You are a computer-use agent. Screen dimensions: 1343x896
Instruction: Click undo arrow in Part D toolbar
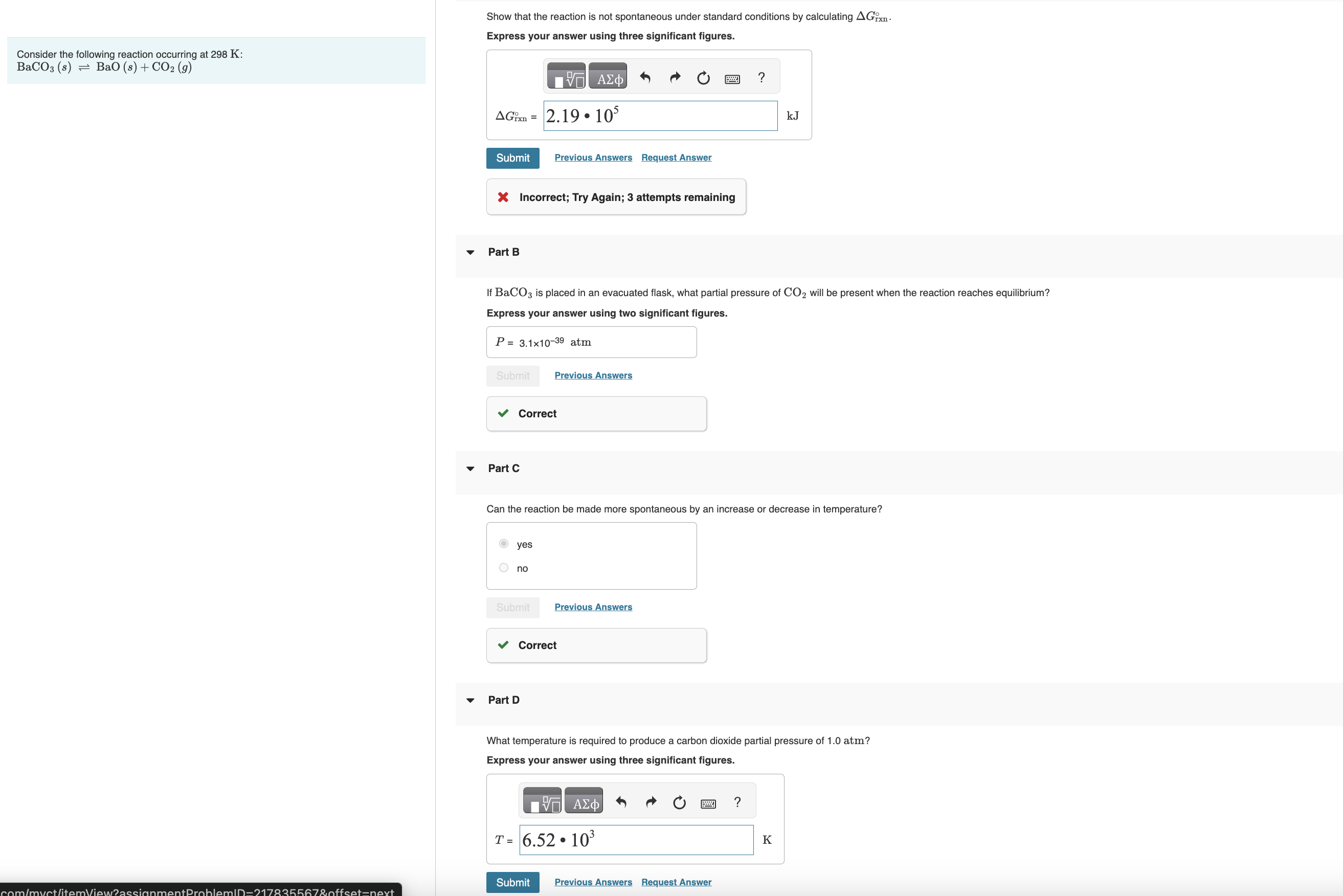pos(621,803)
